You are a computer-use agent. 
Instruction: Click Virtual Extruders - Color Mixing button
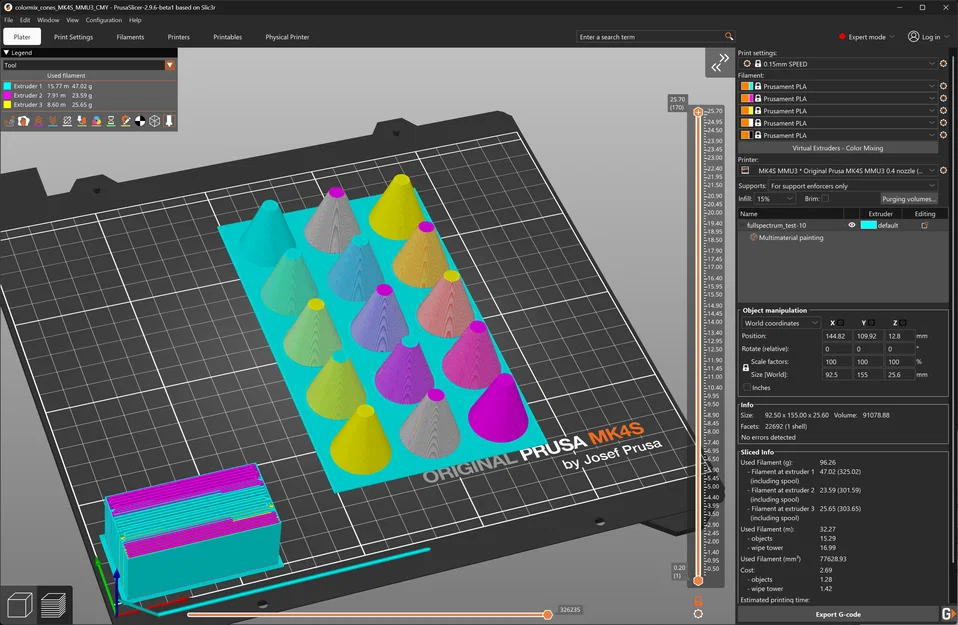[838, 148]
